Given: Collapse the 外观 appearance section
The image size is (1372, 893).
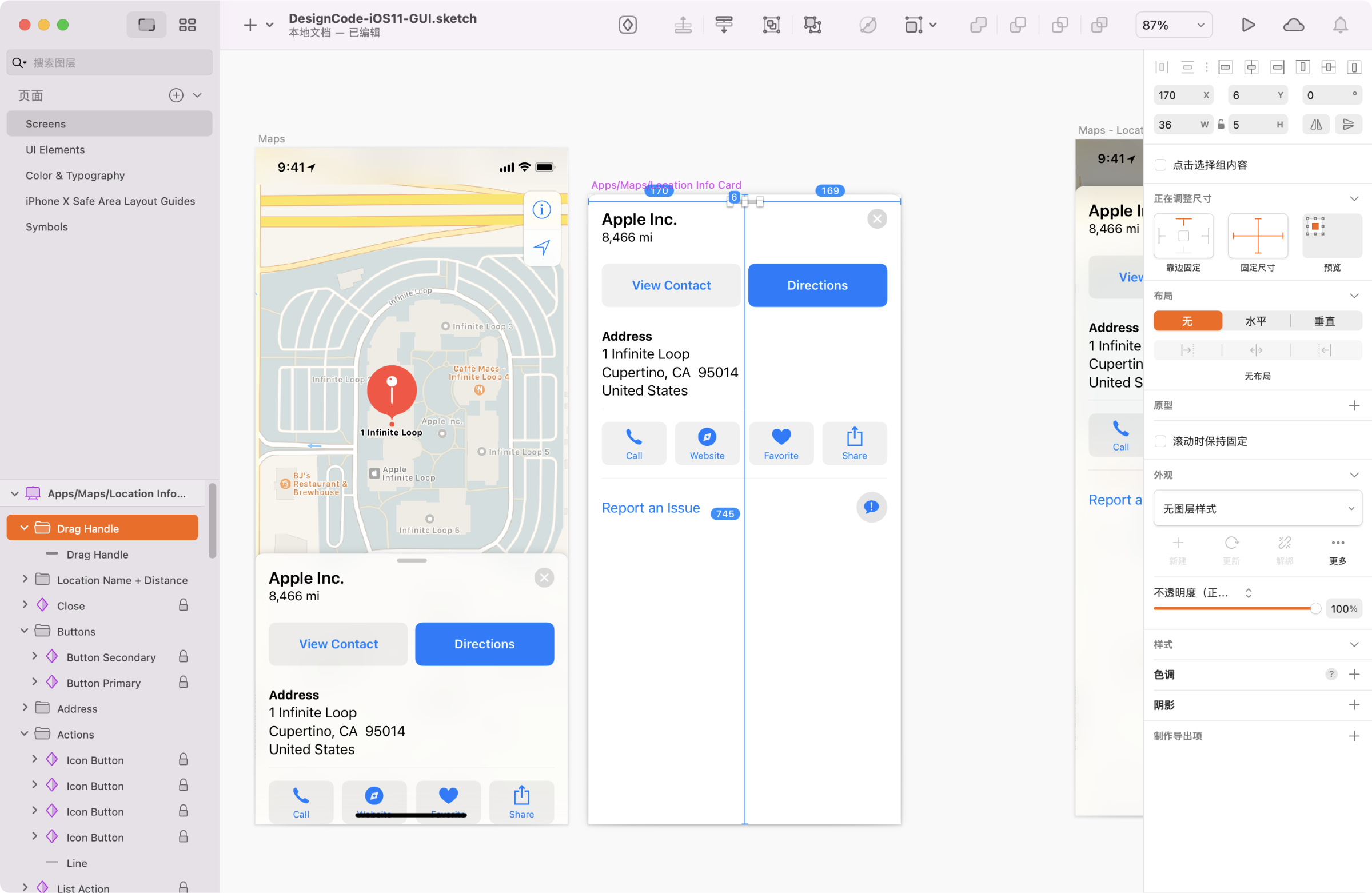Looking at the screenshot, I should pos(1354,475).
